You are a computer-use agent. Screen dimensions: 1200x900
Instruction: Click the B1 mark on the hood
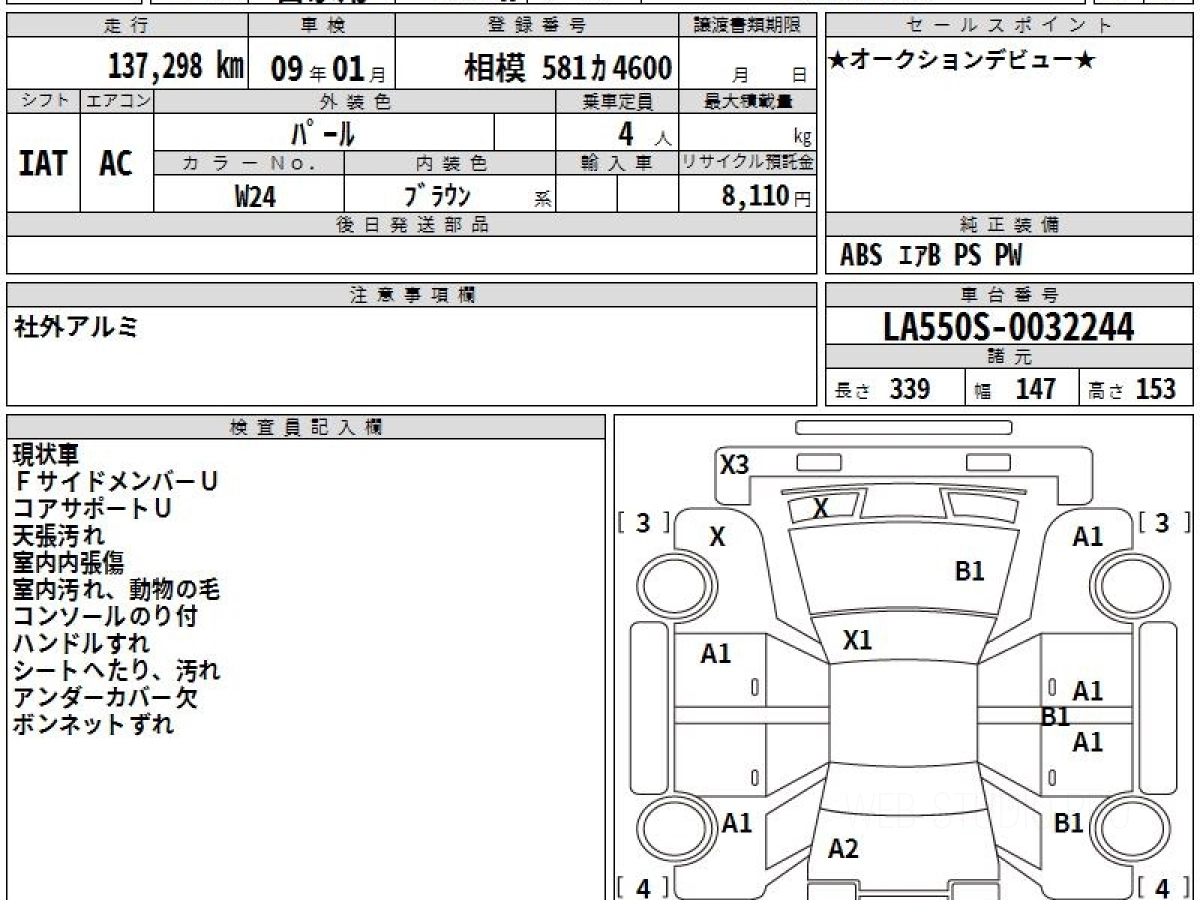(x=970, y=571)
